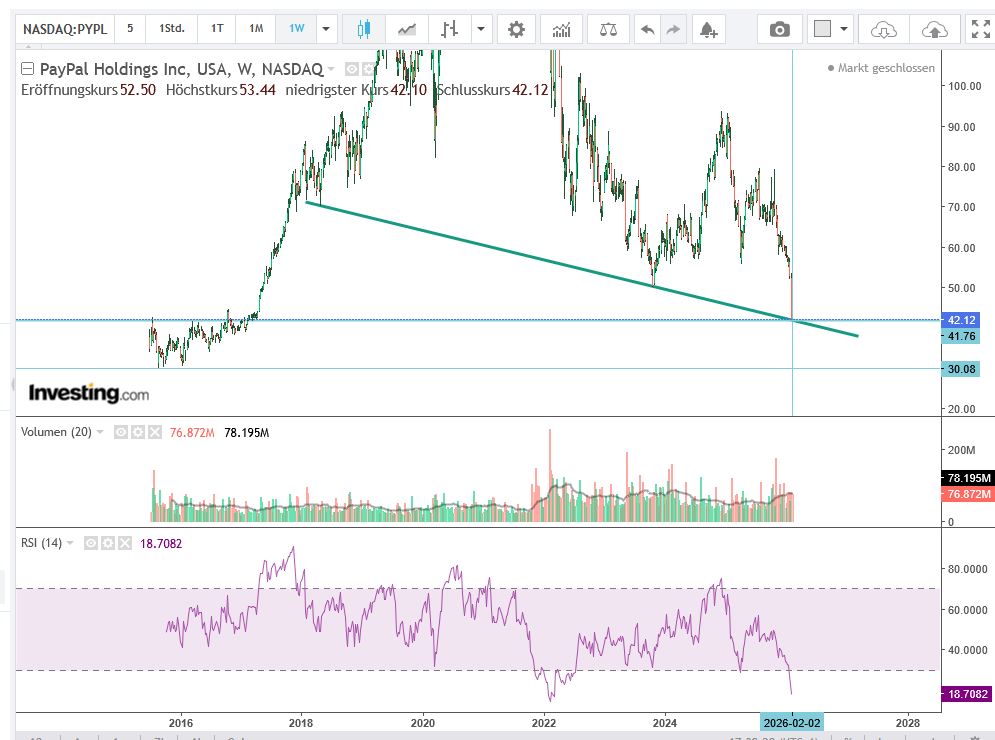Select the 1M timeframe tab

[x=256, y=29]
